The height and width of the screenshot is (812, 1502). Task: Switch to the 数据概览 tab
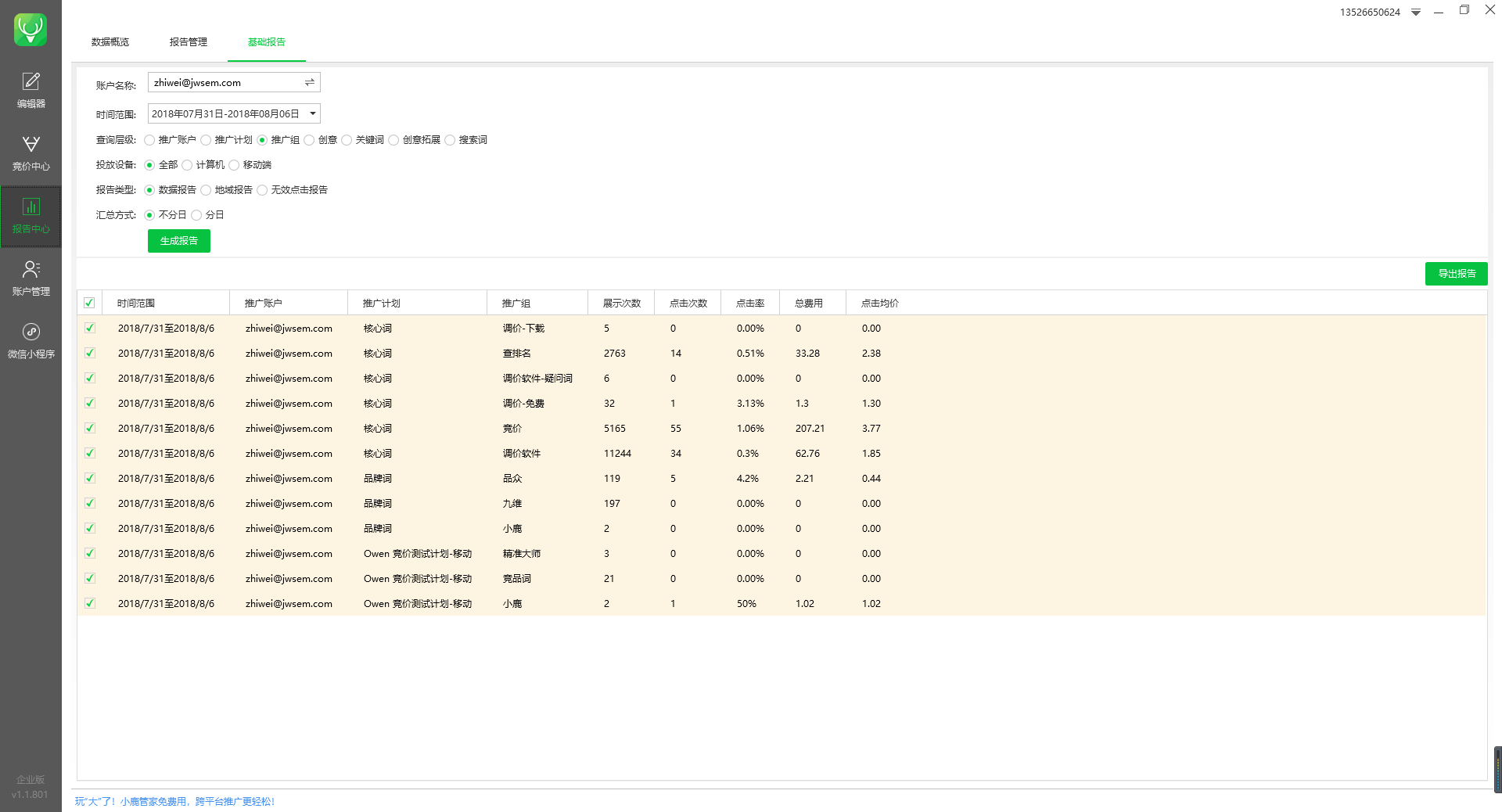coord(110,42)
